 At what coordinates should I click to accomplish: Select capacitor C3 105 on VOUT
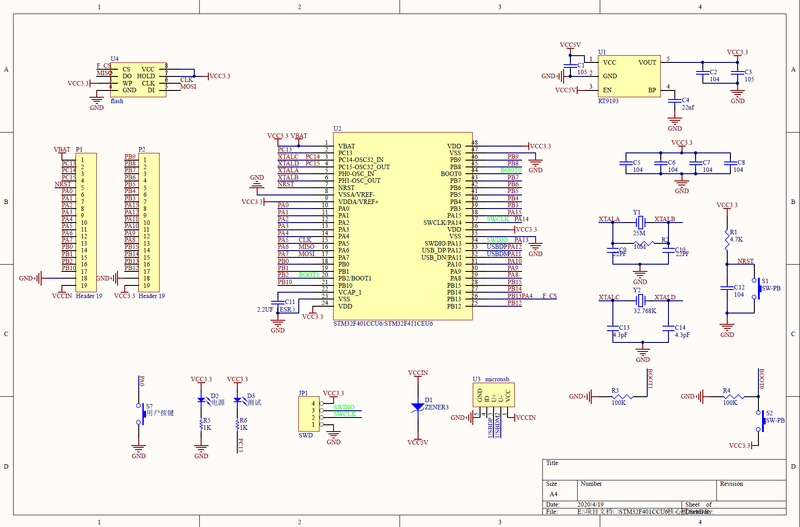[737, 73]
